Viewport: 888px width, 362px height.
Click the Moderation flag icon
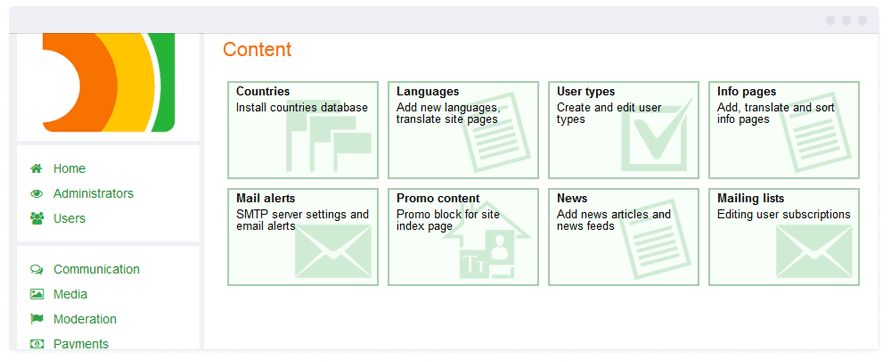(37, 319)
